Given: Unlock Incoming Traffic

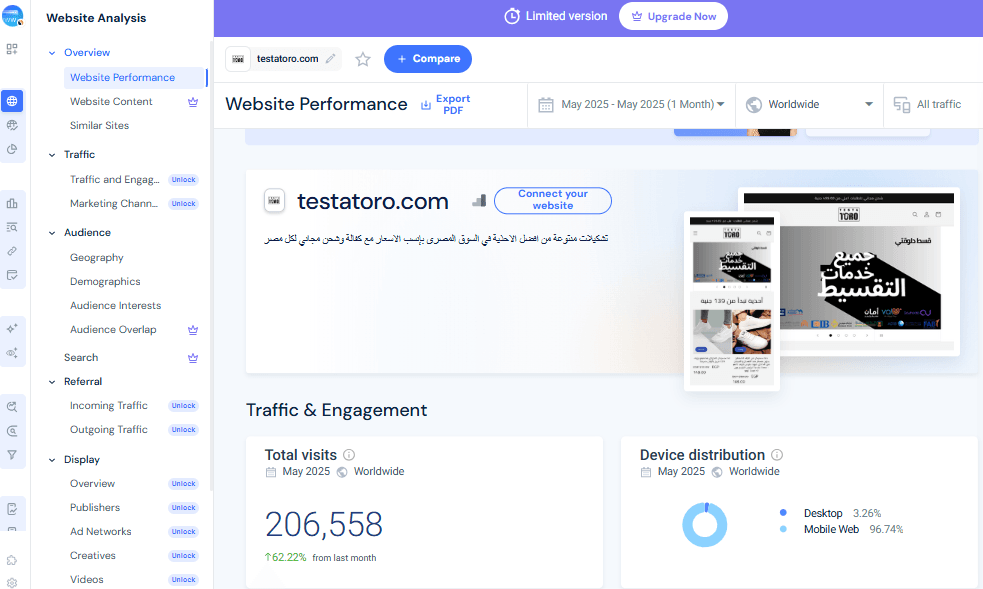Looking at the screenshot, I should point(184,406).
